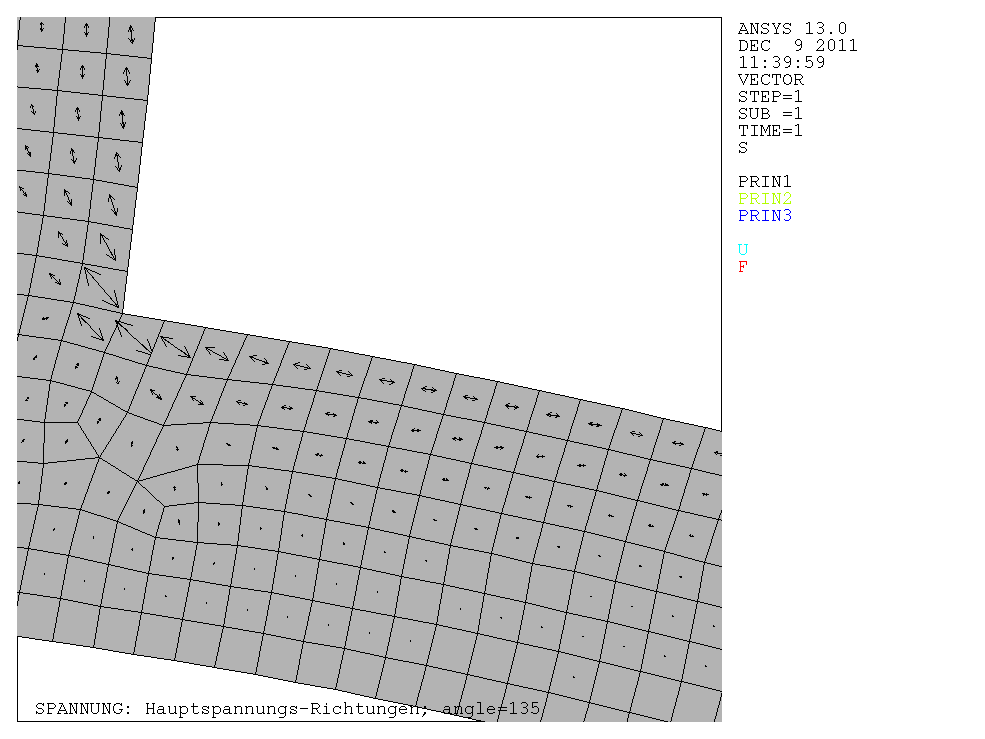
Task: Click the DEC 9 2011 date text
Action: (797, 46)
